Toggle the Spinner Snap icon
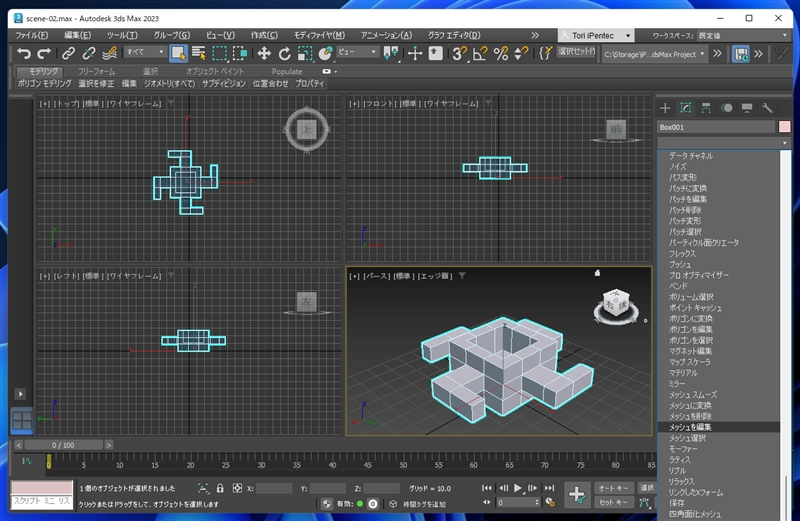 click(x=521, y=53)
